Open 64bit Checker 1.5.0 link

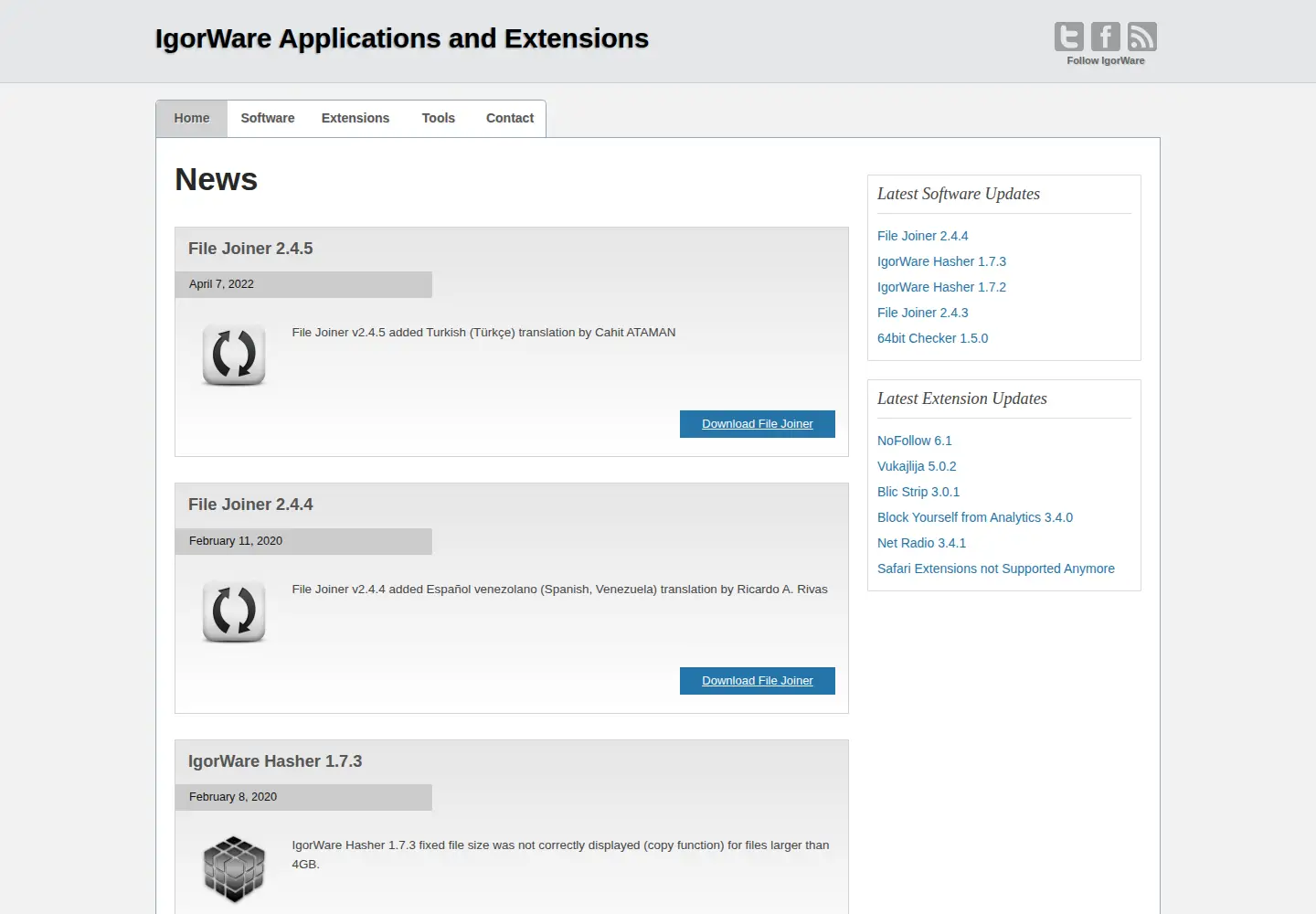[932, 338]
